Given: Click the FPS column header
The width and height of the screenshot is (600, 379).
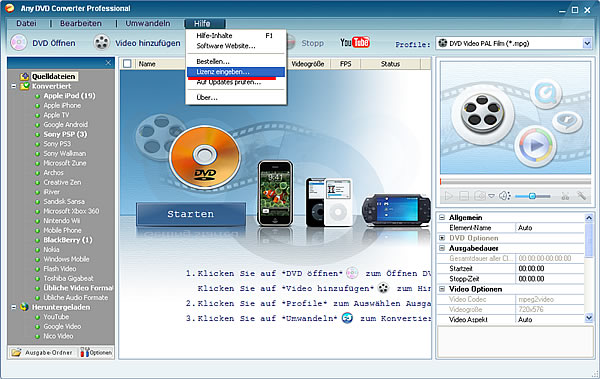Looking at the screenshot, I should coord(346,64).
